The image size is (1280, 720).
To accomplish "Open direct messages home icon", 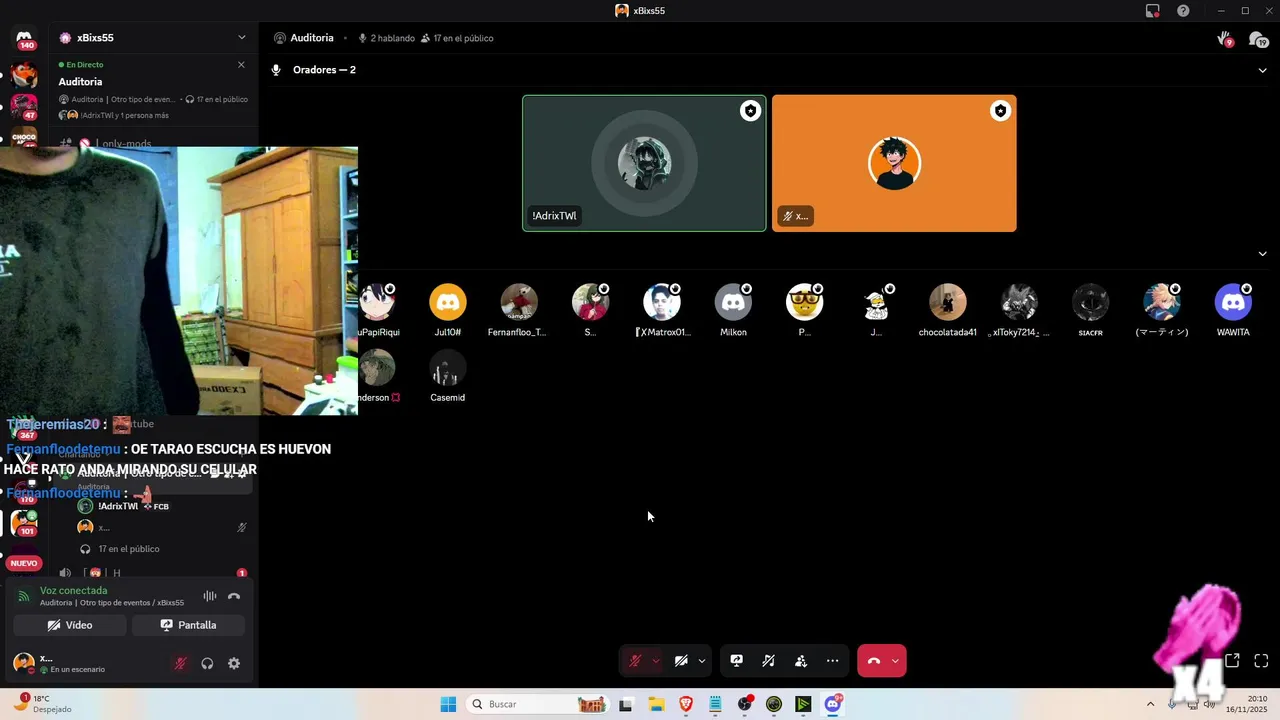I will [x=24, y=38].
